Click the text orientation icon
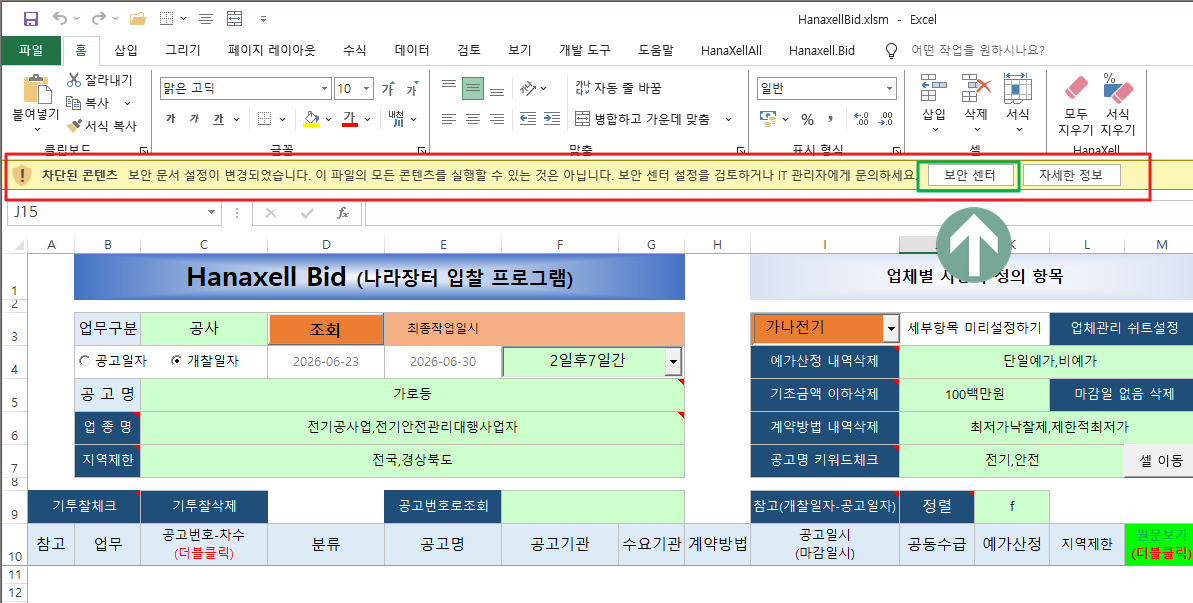This screenshot has width=1193, height=603. 529,89
